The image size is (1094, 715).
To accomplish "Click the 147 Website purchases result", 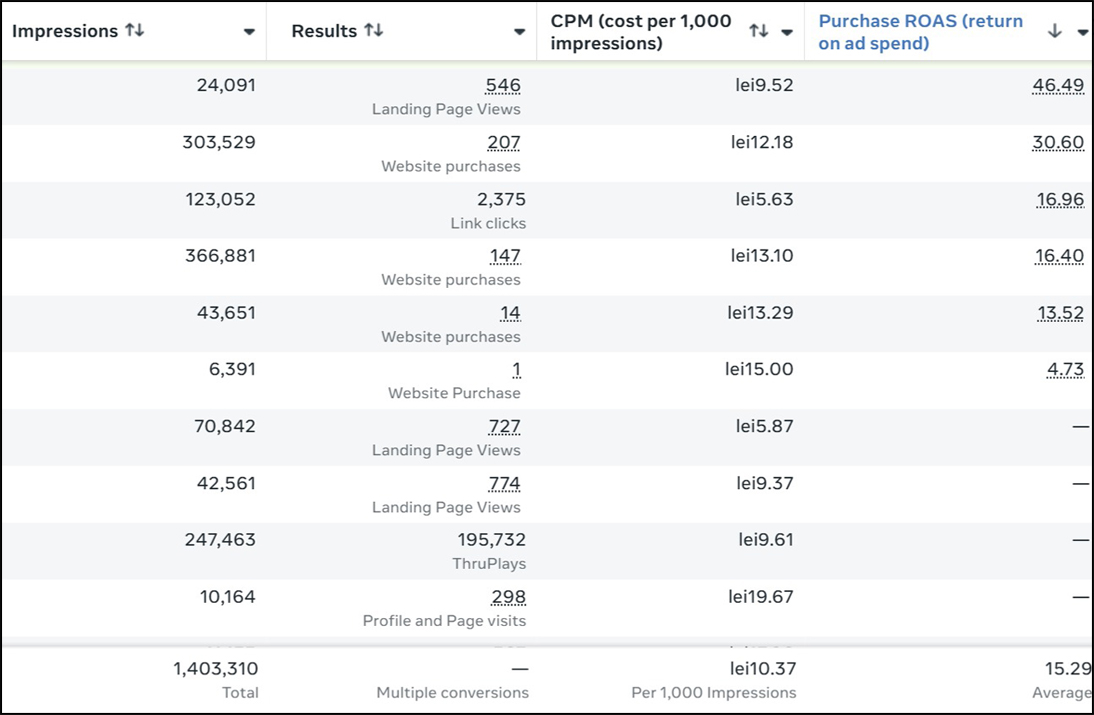I will click(x=505, y=256).
